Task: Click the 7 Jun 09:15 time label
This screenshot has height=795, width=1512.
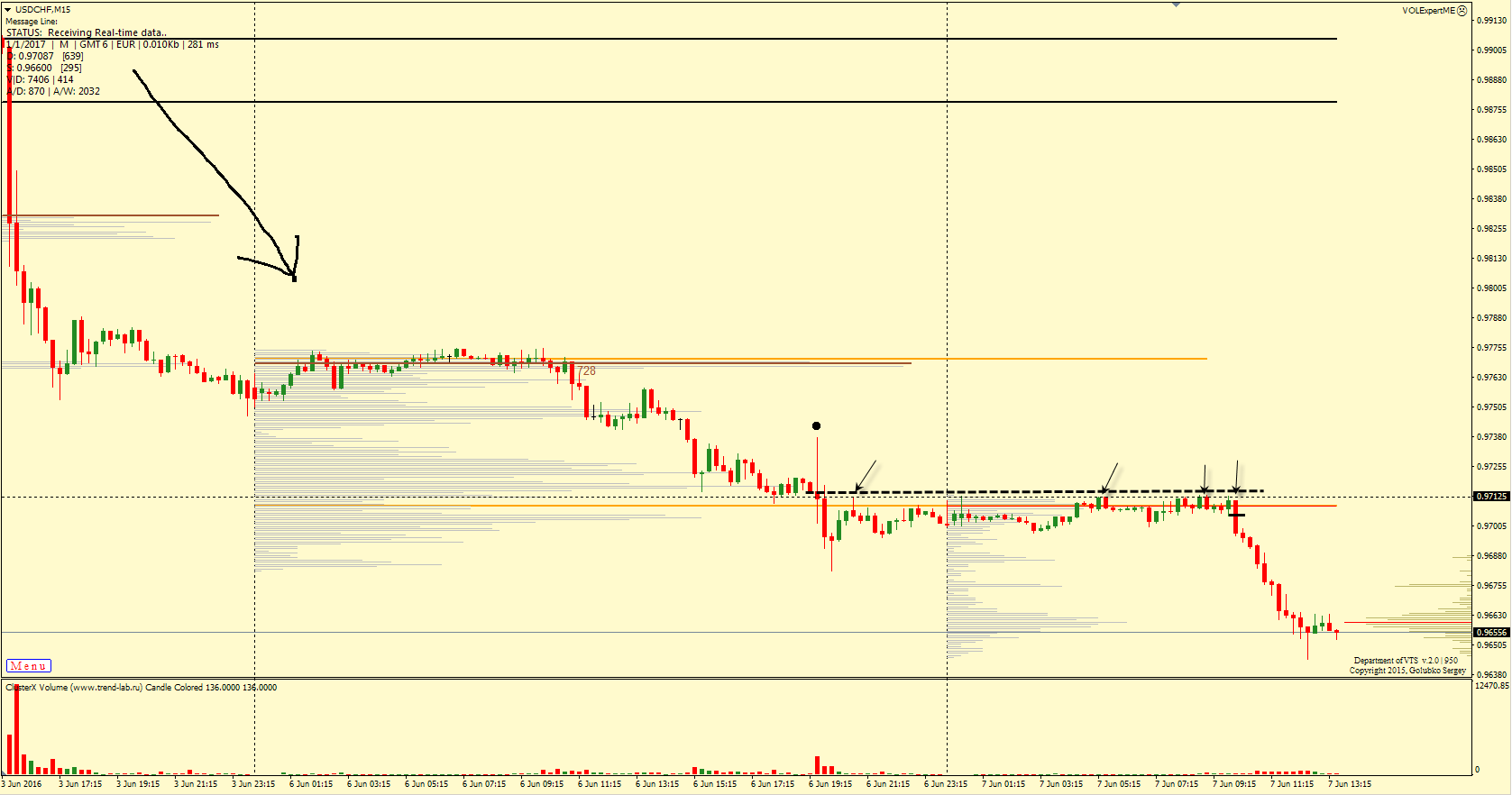Action: click(1234, 784)
